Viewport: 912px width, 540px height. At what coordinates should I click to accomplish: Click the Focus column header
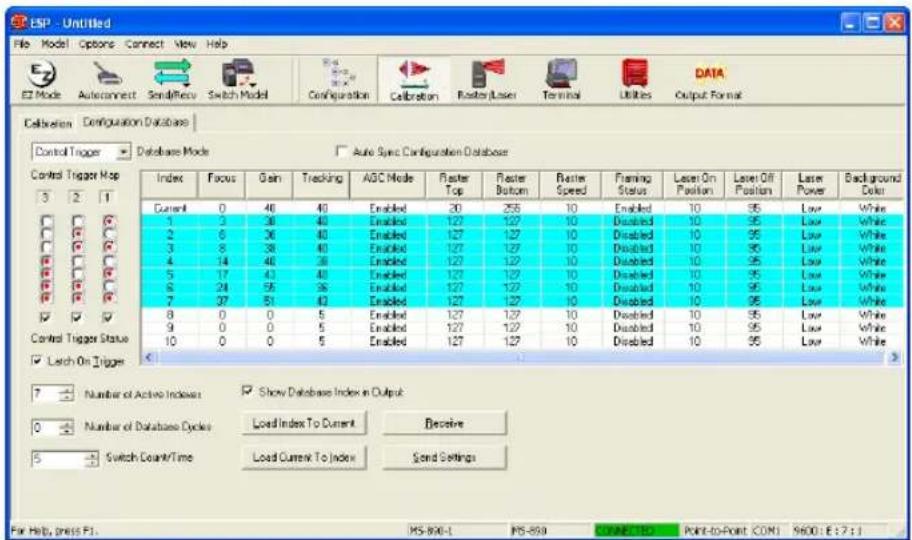coord(222,184)
